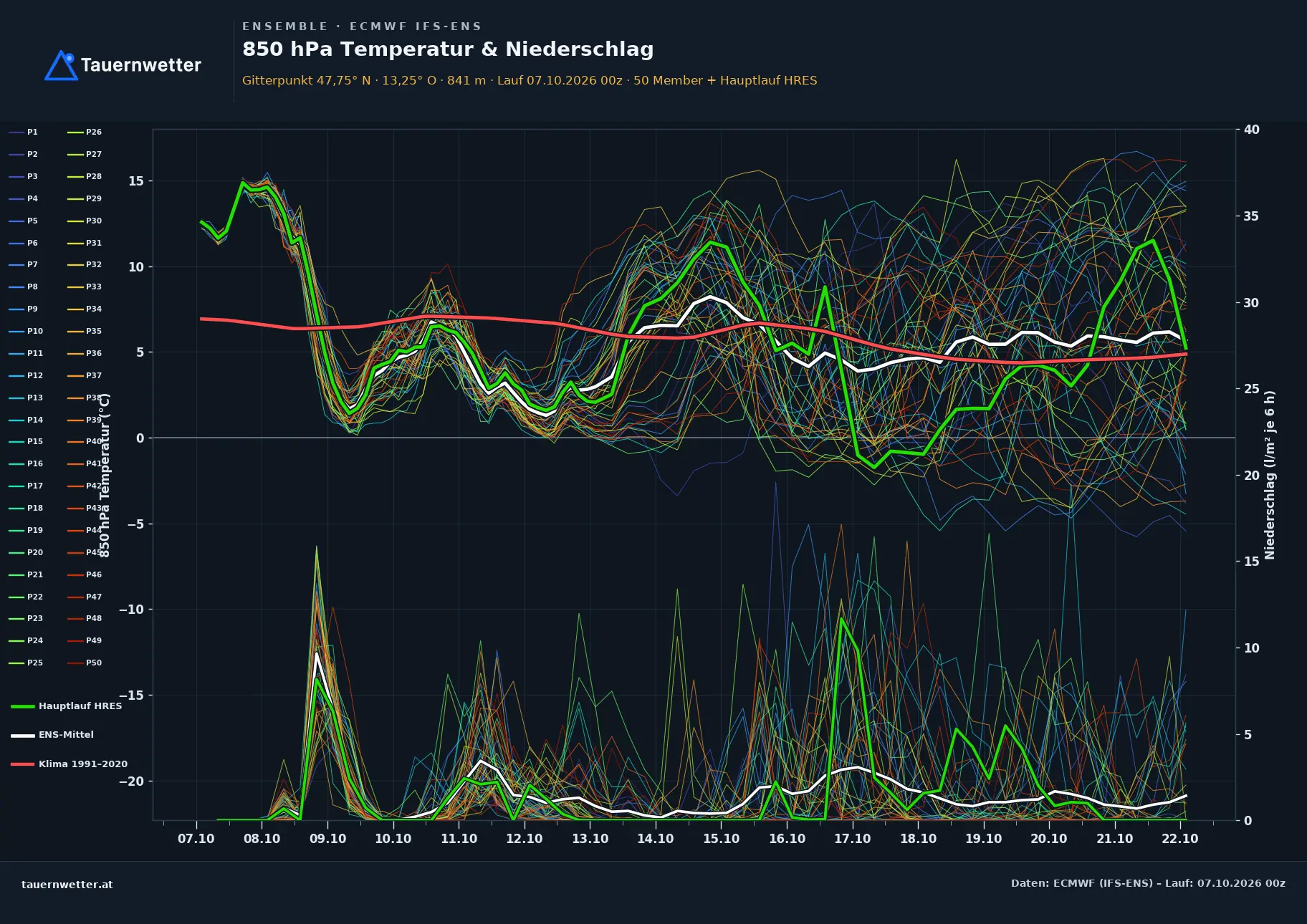This screenshot has width=1307, height=924.
Task: Click the green Hauptlauf HRES legend line
Action: pyautogui.click(x=23, y=706)
